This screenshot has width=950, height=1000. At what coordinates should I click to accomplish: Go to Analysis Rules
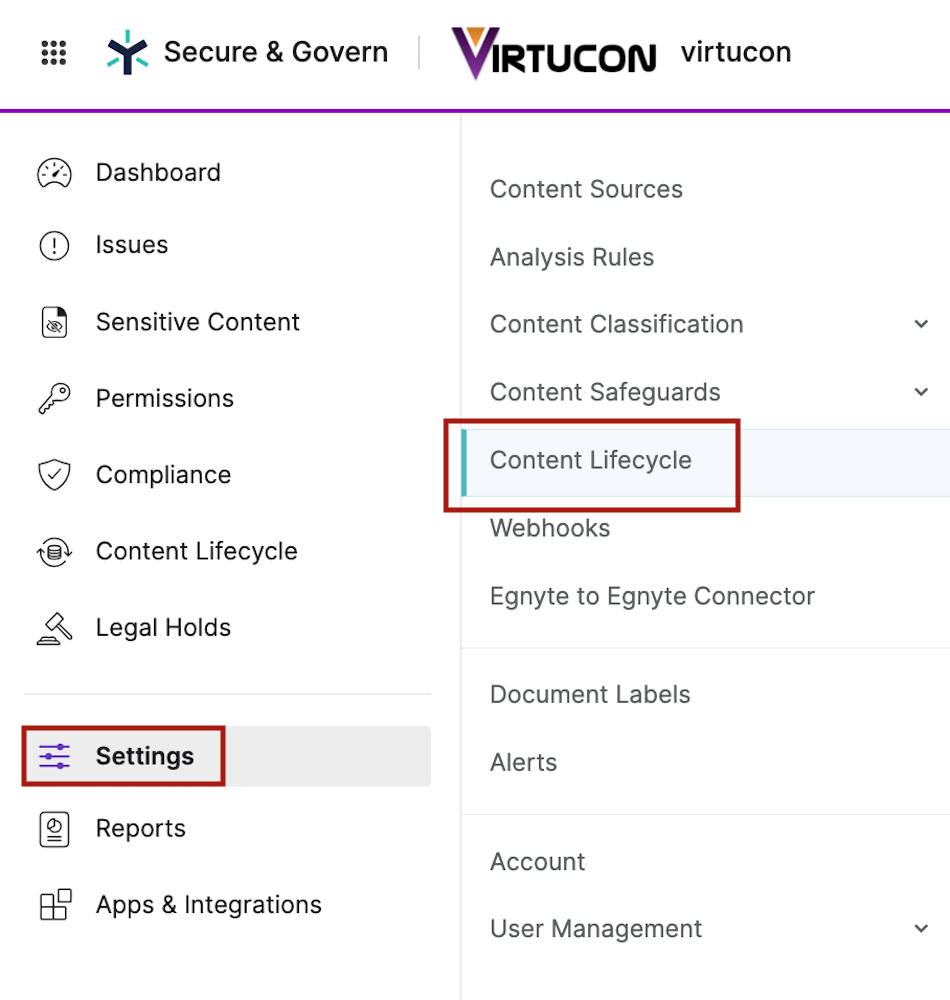pos(572,257)
